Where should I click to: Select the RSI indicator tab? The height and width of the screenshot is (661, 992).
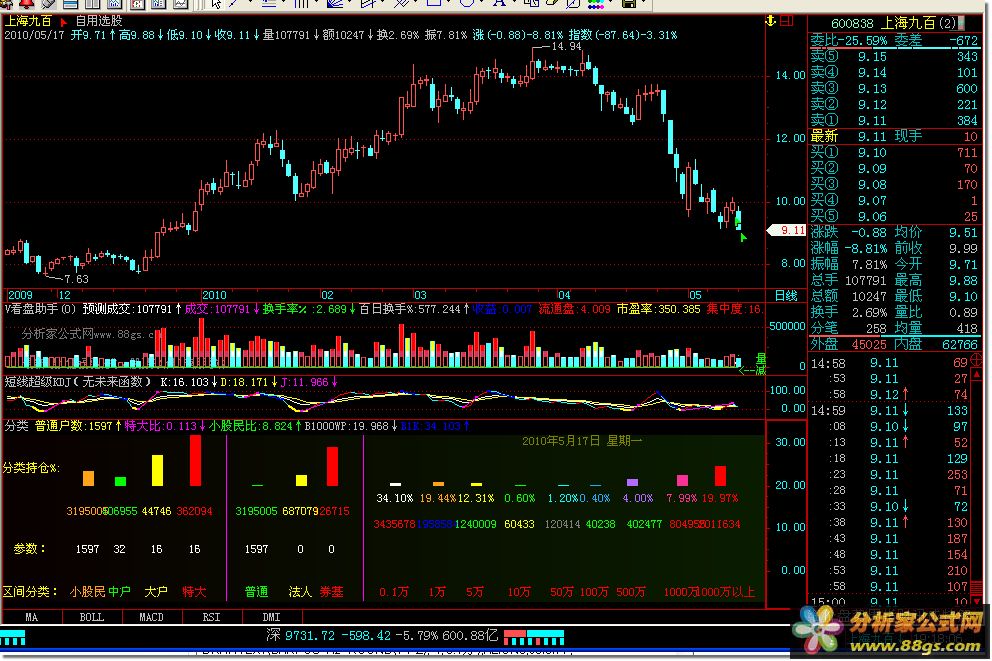212,617
